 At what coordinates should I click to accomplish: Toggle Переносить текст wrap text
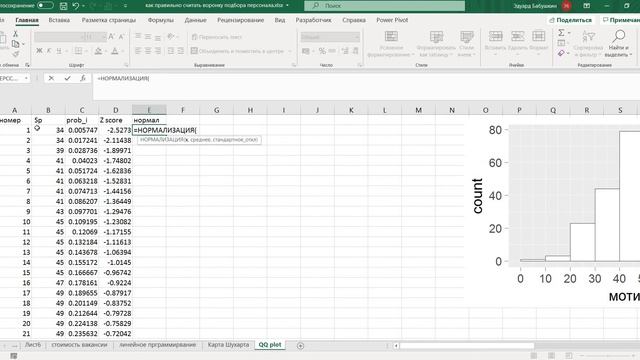217,37
